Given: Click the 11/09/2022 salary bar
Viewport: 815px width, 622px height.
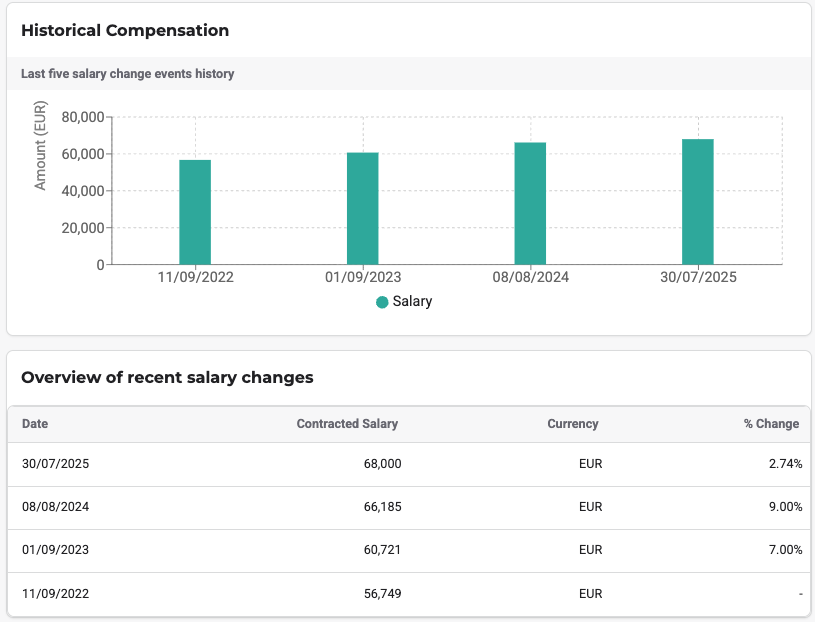Looking at the screenshot, I should coord(195,212).
